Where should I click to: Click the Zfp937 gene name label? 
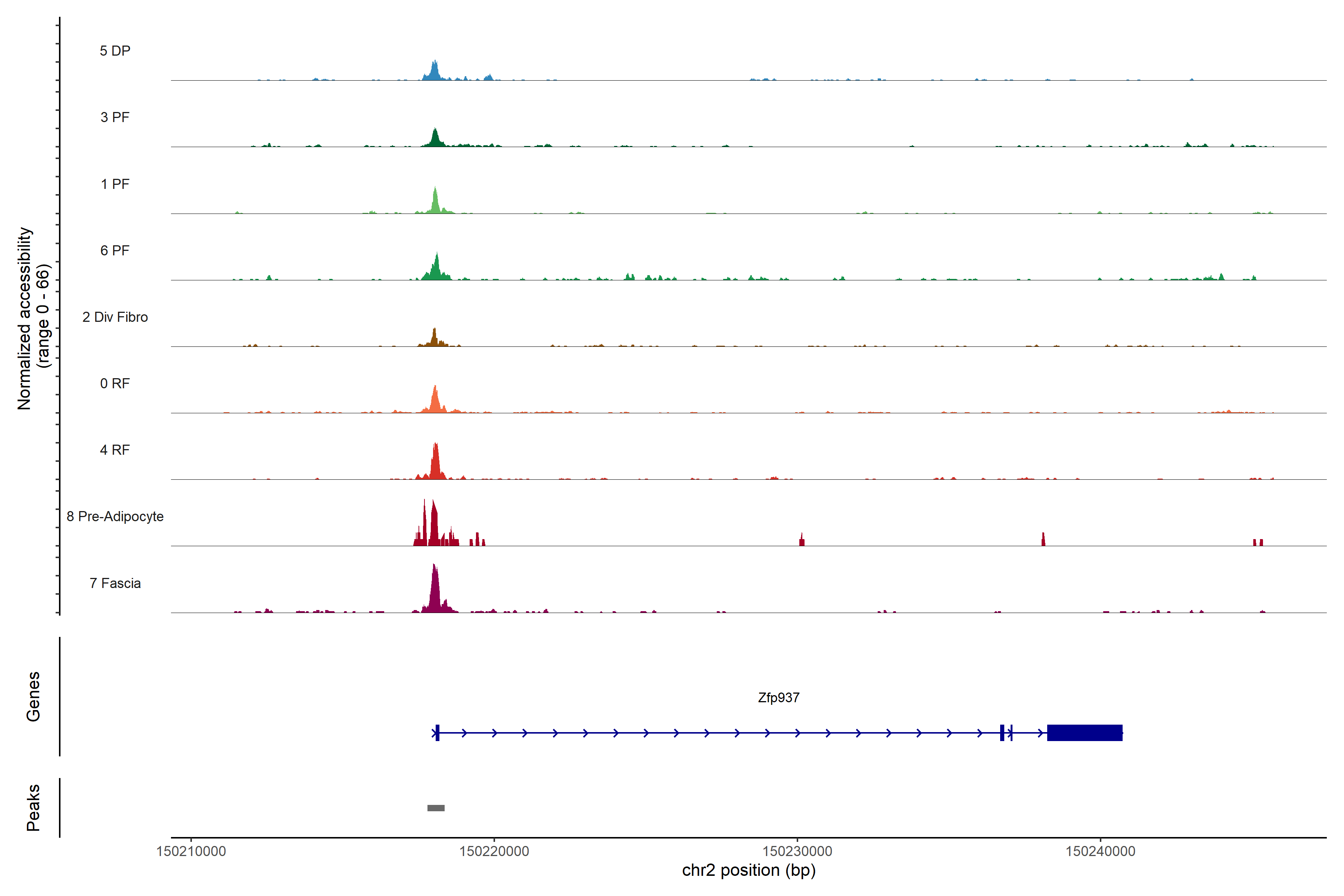pyautogui.click(x=778, y=698)
